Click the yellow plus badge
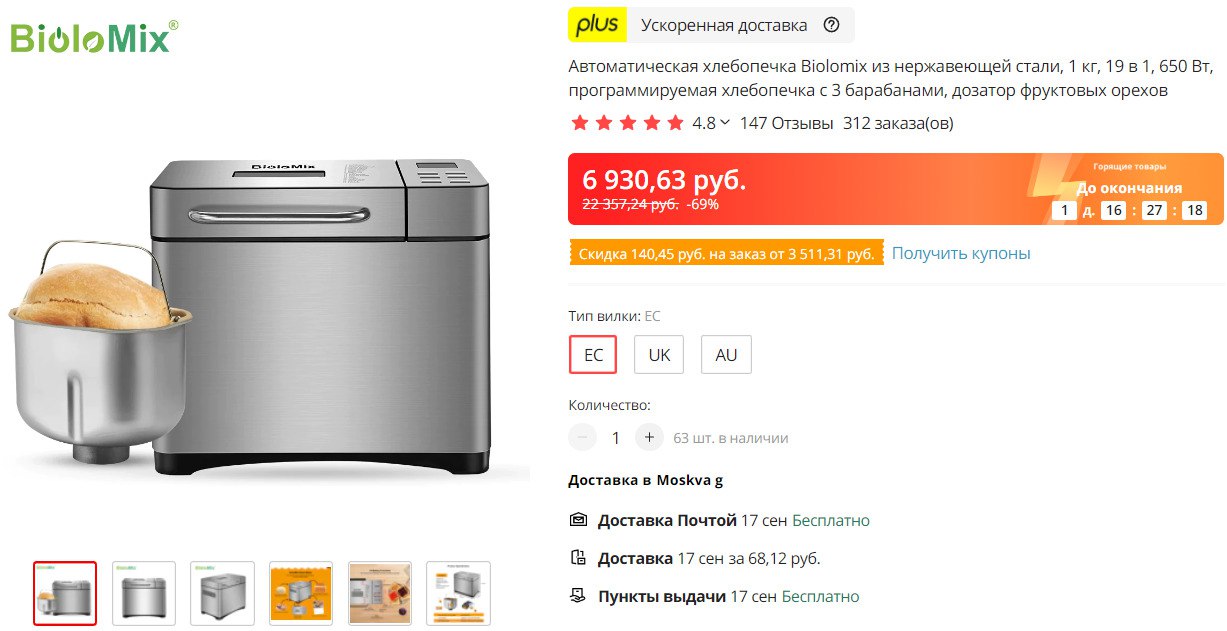 (597, 25)
